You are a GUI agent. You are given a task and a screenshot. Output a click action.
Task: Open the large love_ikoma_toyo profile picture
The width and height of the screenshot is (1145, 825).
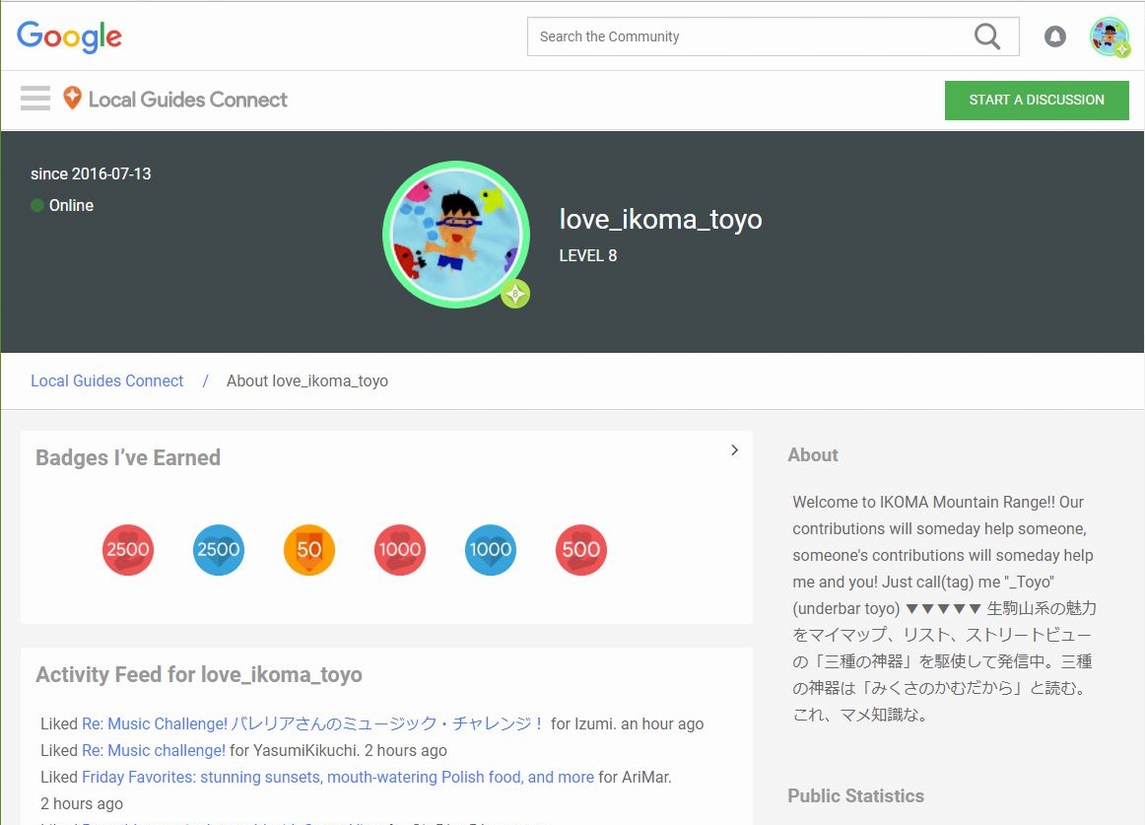(x=456, y=234)
